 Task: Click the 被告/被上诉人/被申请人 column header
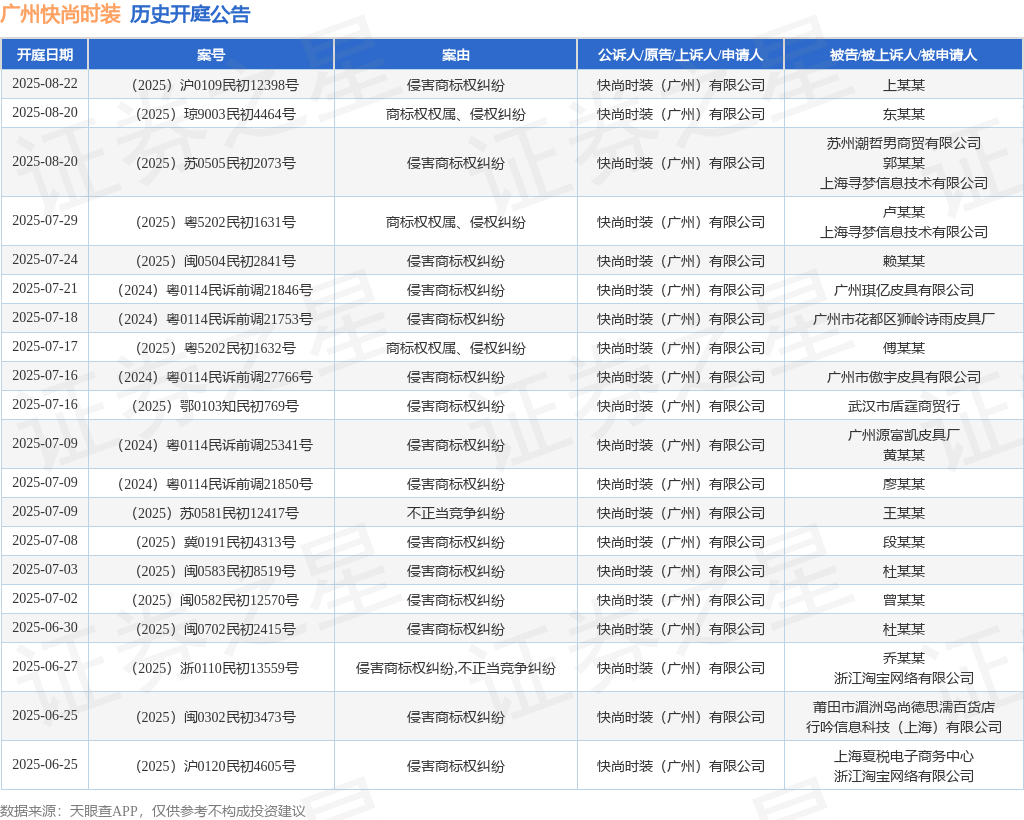tap(904, 55)
